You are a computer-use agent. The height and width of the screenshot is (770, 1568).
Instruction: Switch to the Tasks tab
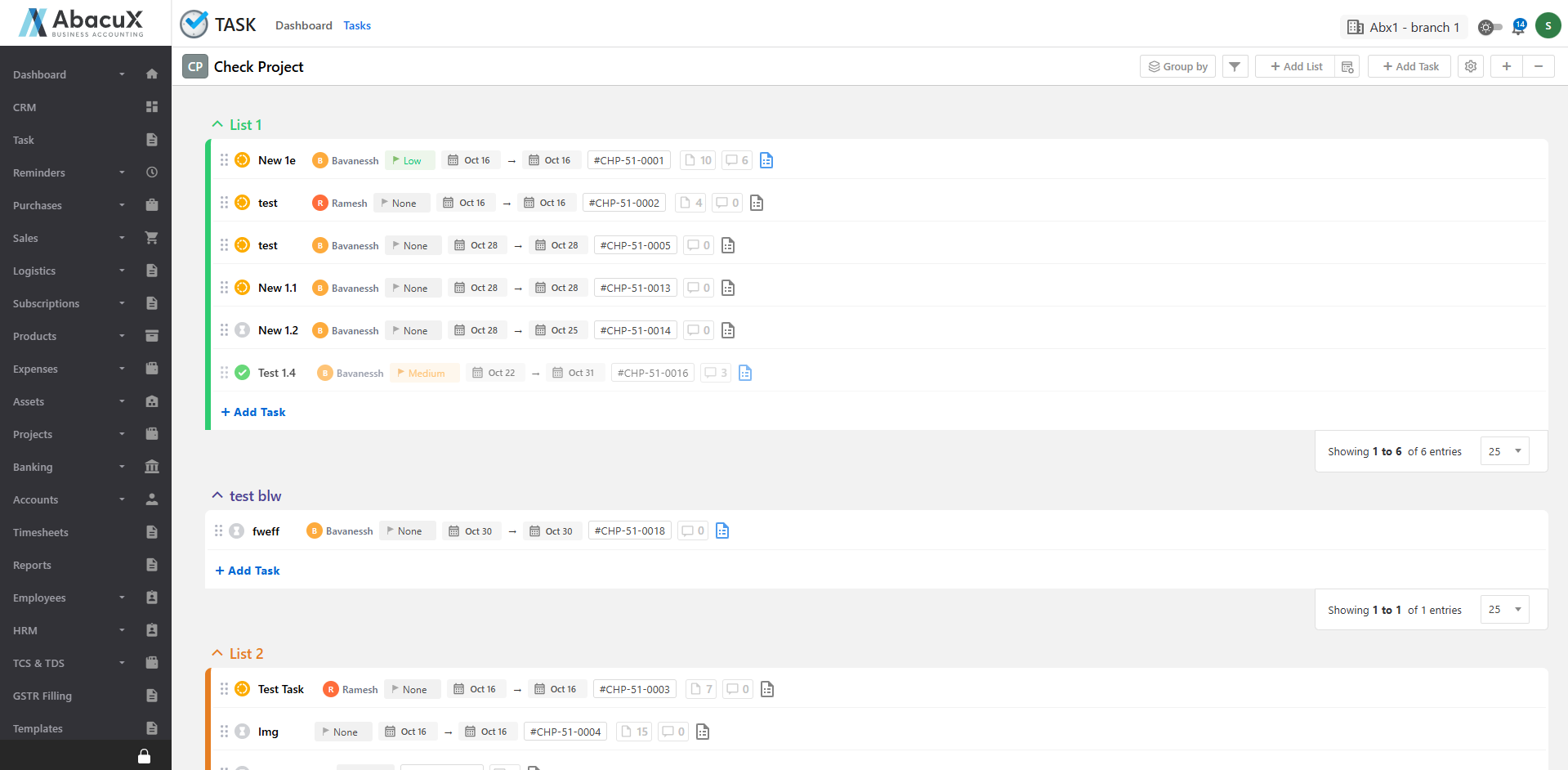(357, 25)
